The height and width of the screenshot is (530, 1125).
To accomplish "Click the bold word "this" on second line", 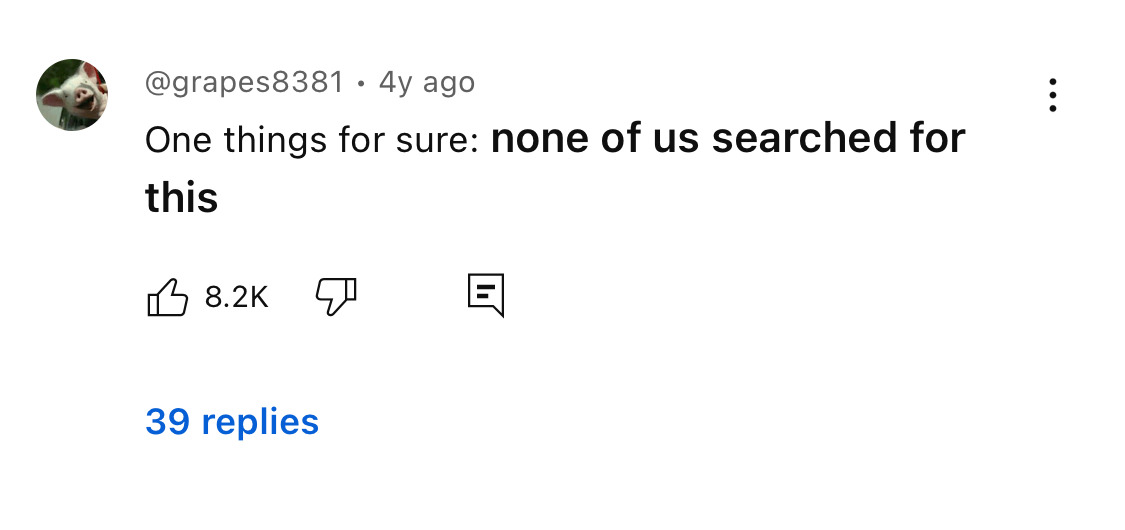I will point(181,198).
